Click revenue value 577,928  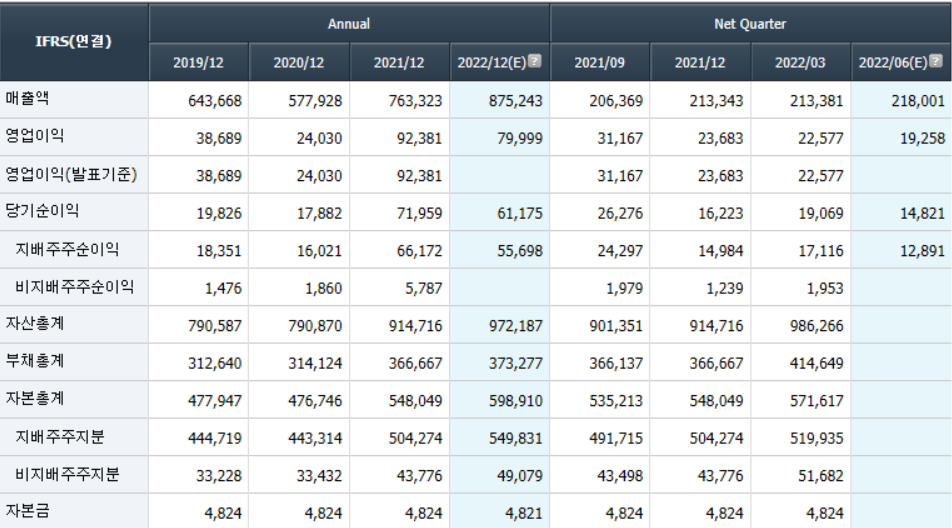[315, 101]
